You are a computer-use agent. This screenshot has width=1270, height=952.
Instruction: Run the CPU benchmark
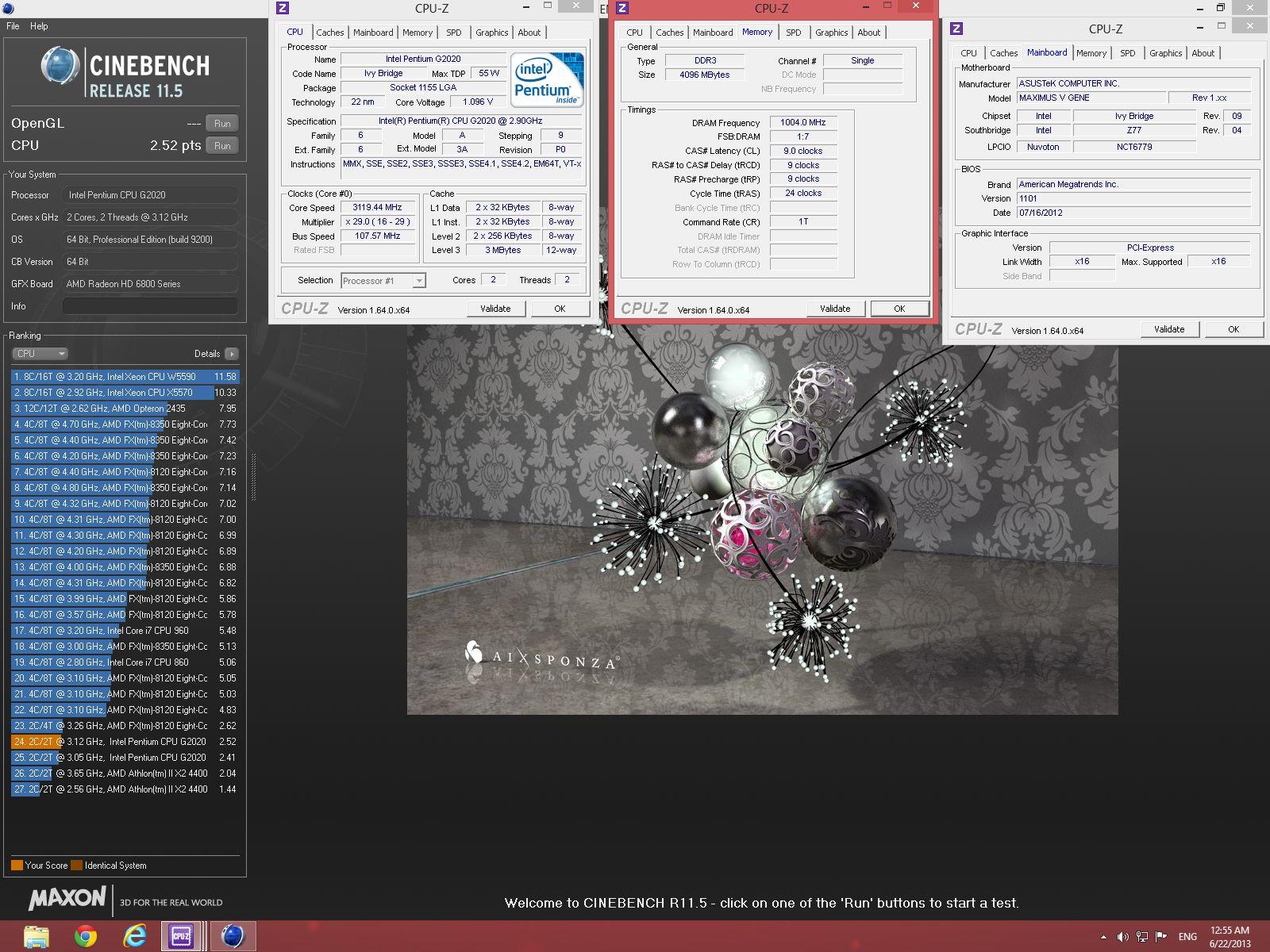[222, 146]
